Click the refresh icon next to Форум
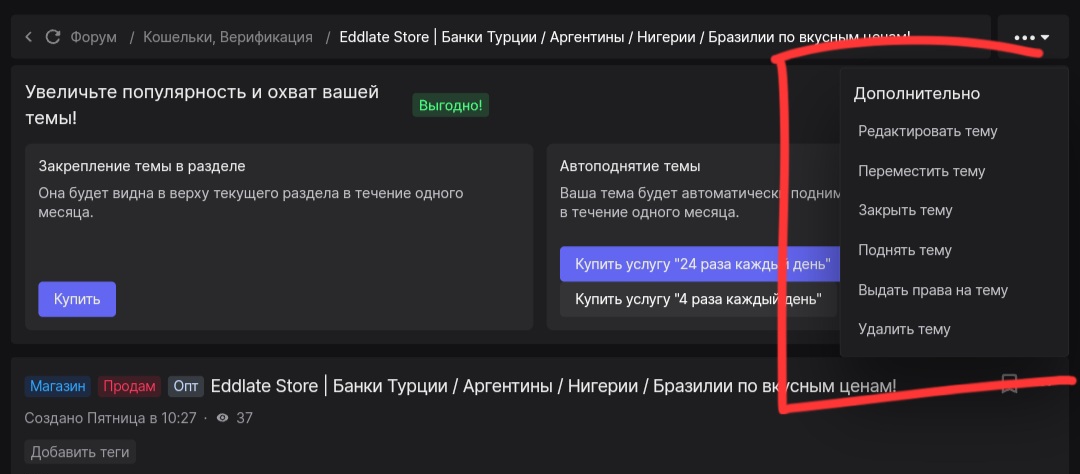The height and width of the screenshot is (474, 1080). point(53,37)
